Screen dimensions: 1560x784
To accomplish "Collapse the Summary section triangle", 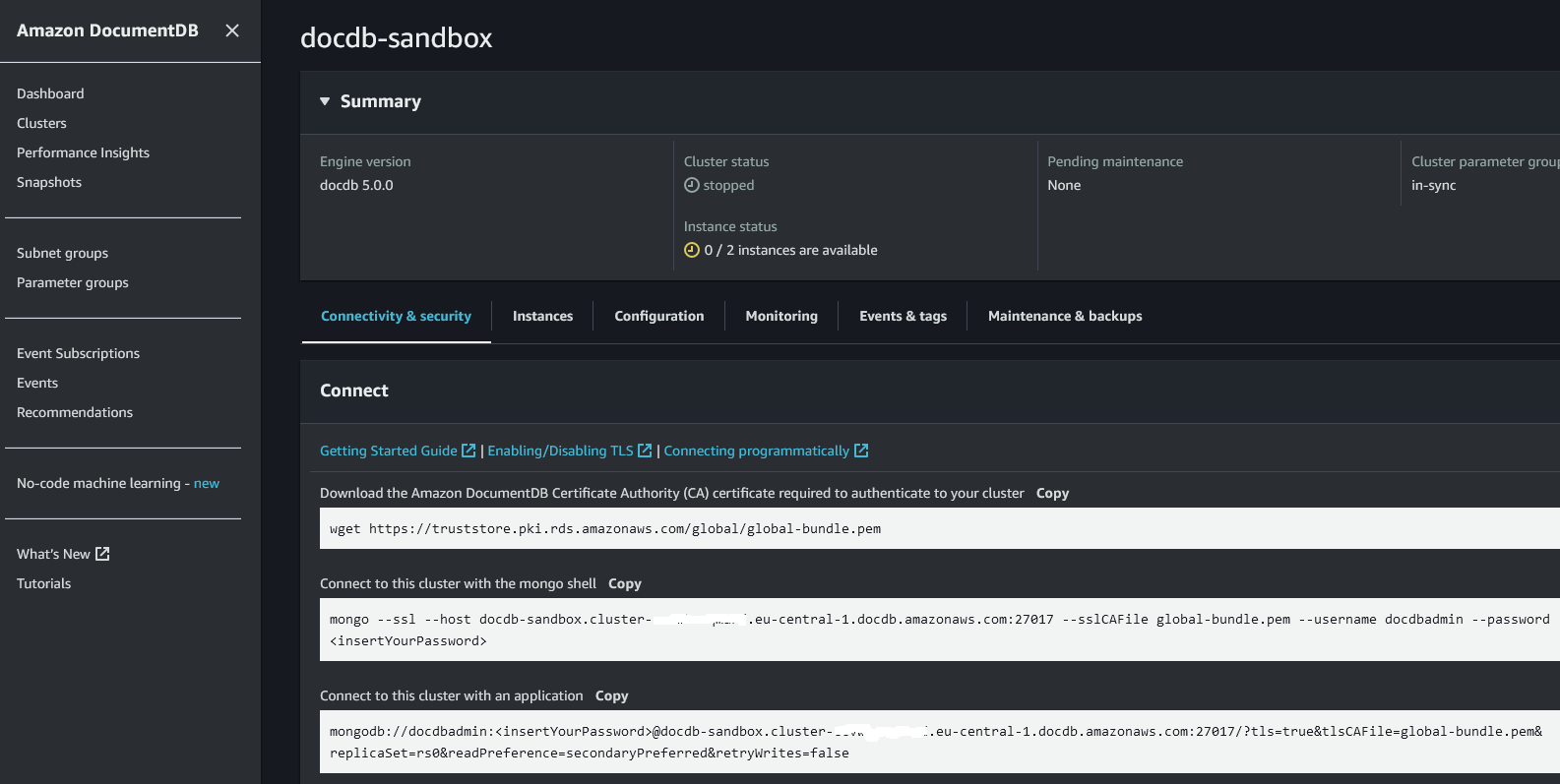I will [x=325, y=101].
